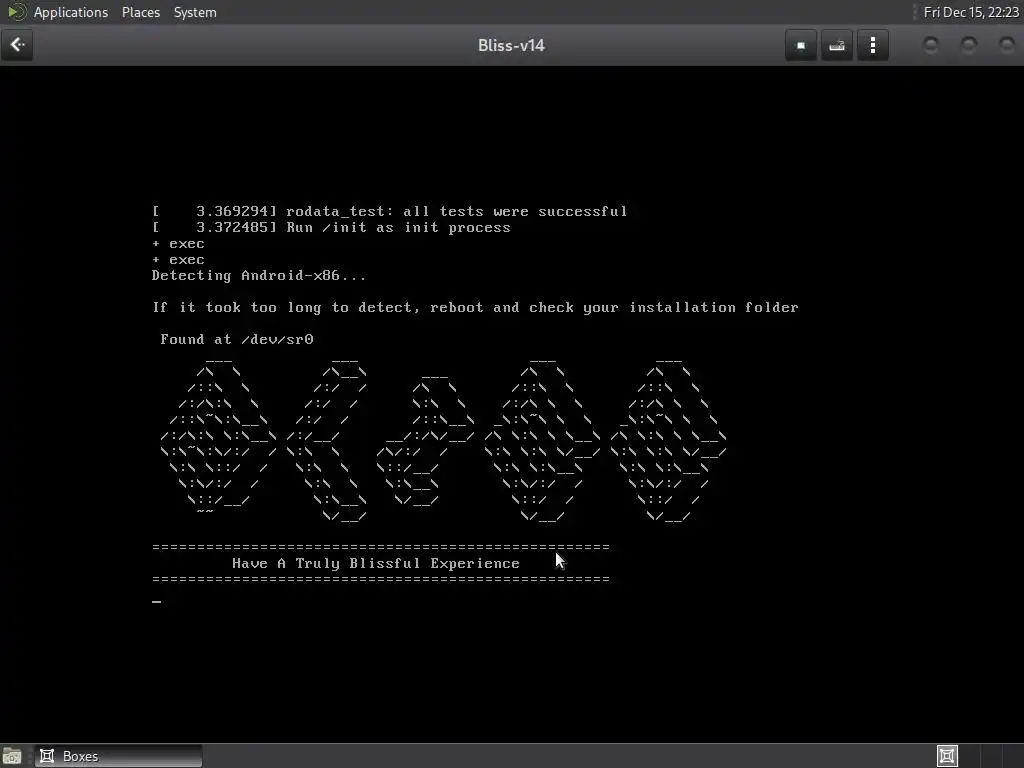Click 'Have A Truly Blissful Experience' text
This screenshot has width=1024, height=768.
pyautogui.click(x=376, y=564)
